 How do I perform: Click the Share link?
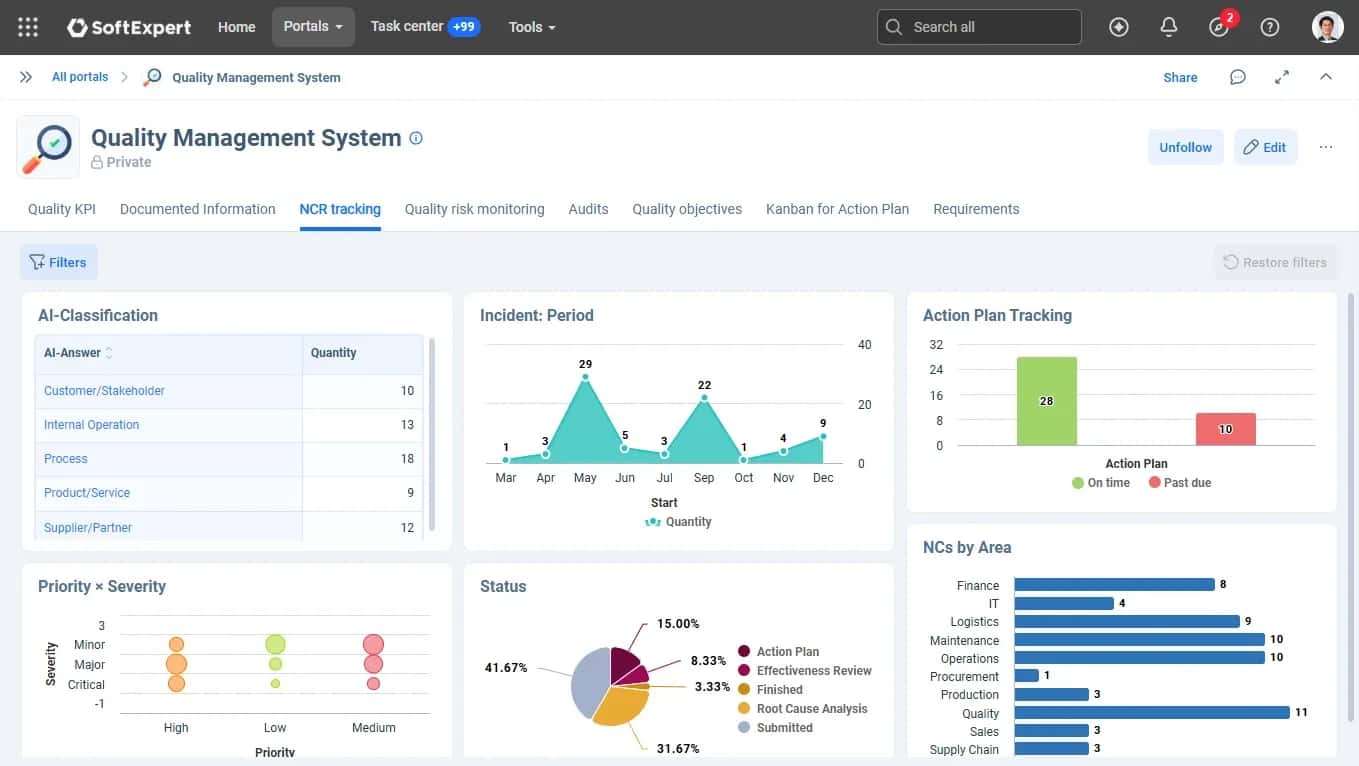[x=1180, y=77]
